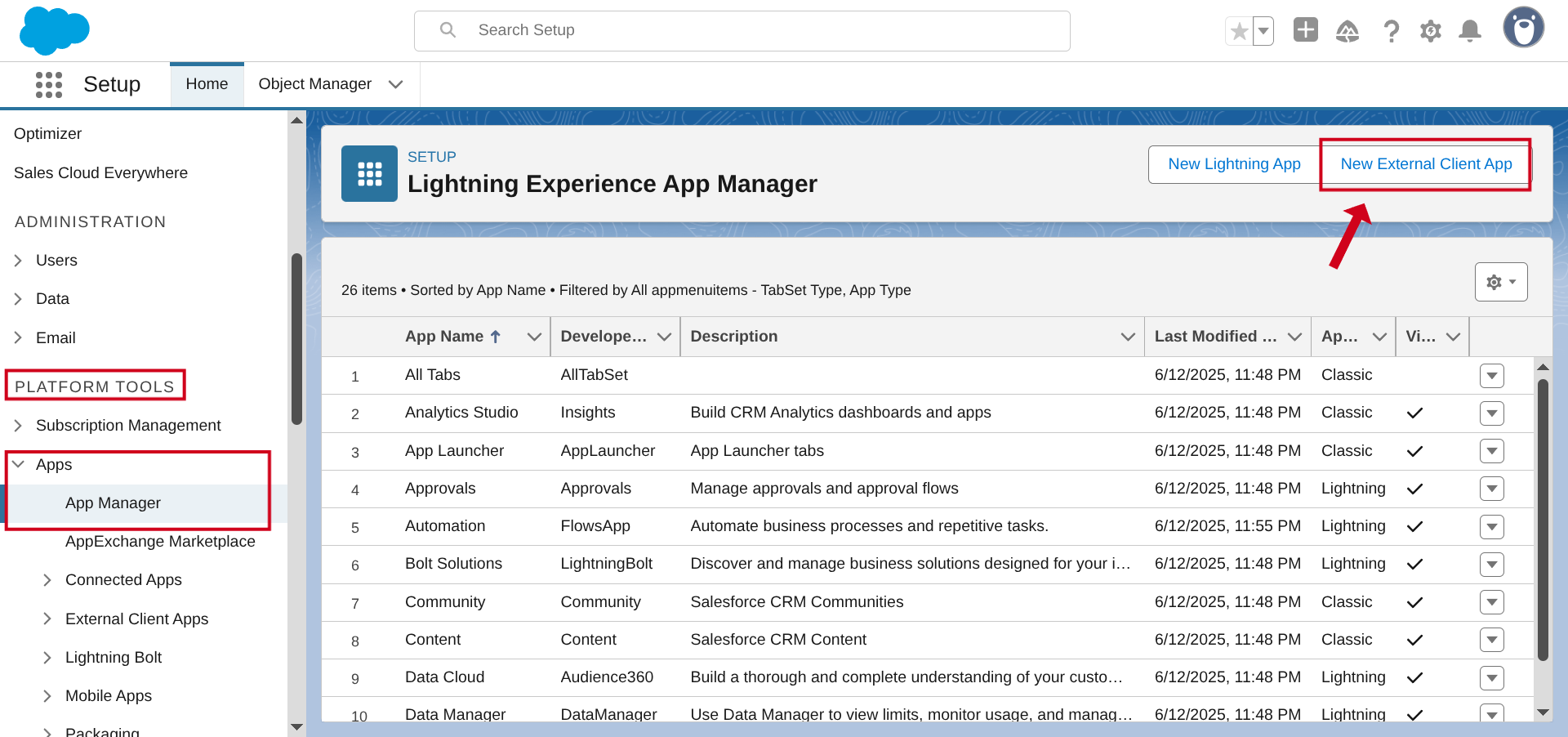Open row actions for Data Cloud
The width and height of the screenshot is (1568, 737).
coord(1492,677)
